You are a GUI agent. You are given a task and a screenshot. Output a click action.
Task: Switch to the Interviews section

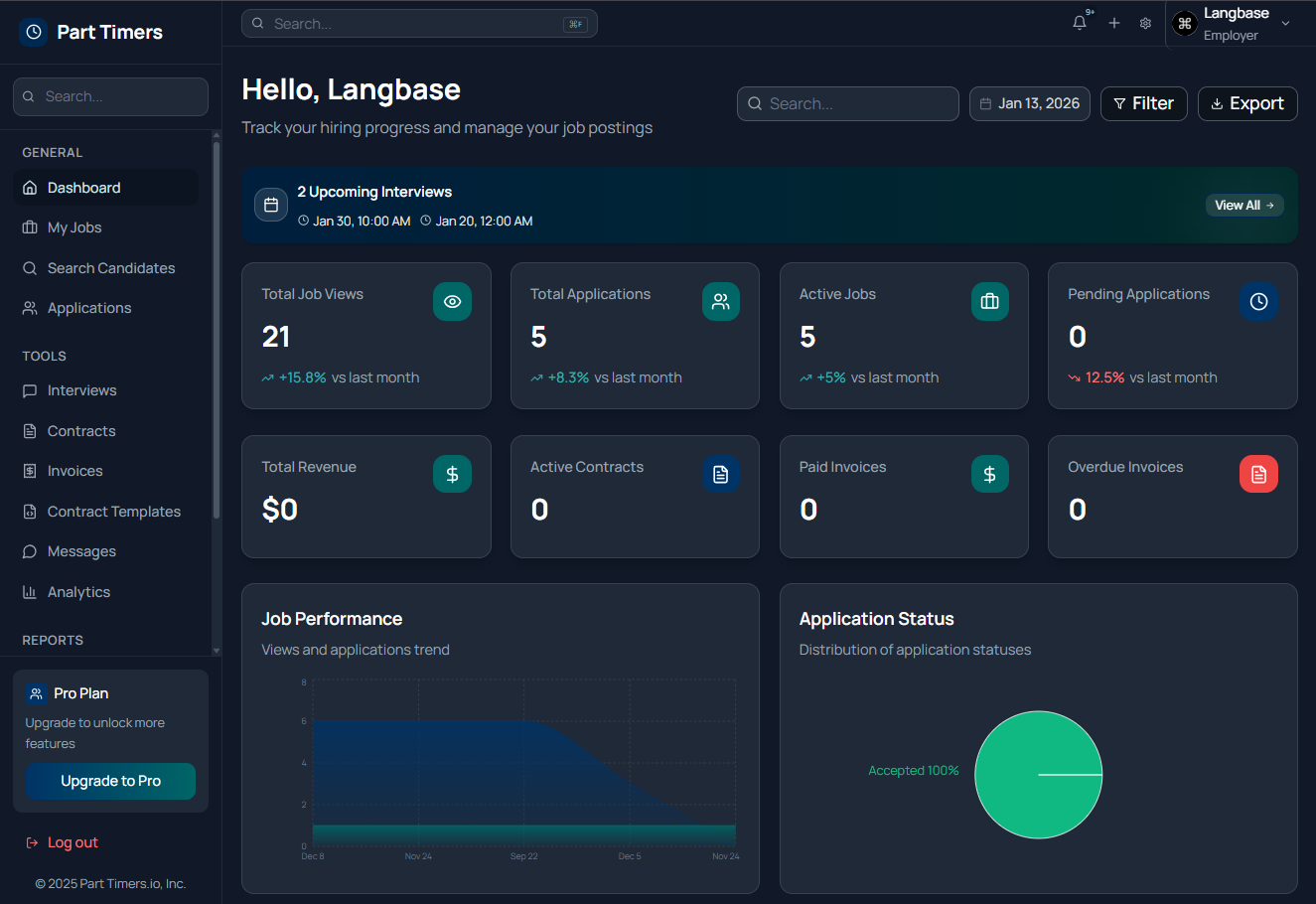point(82,389)
